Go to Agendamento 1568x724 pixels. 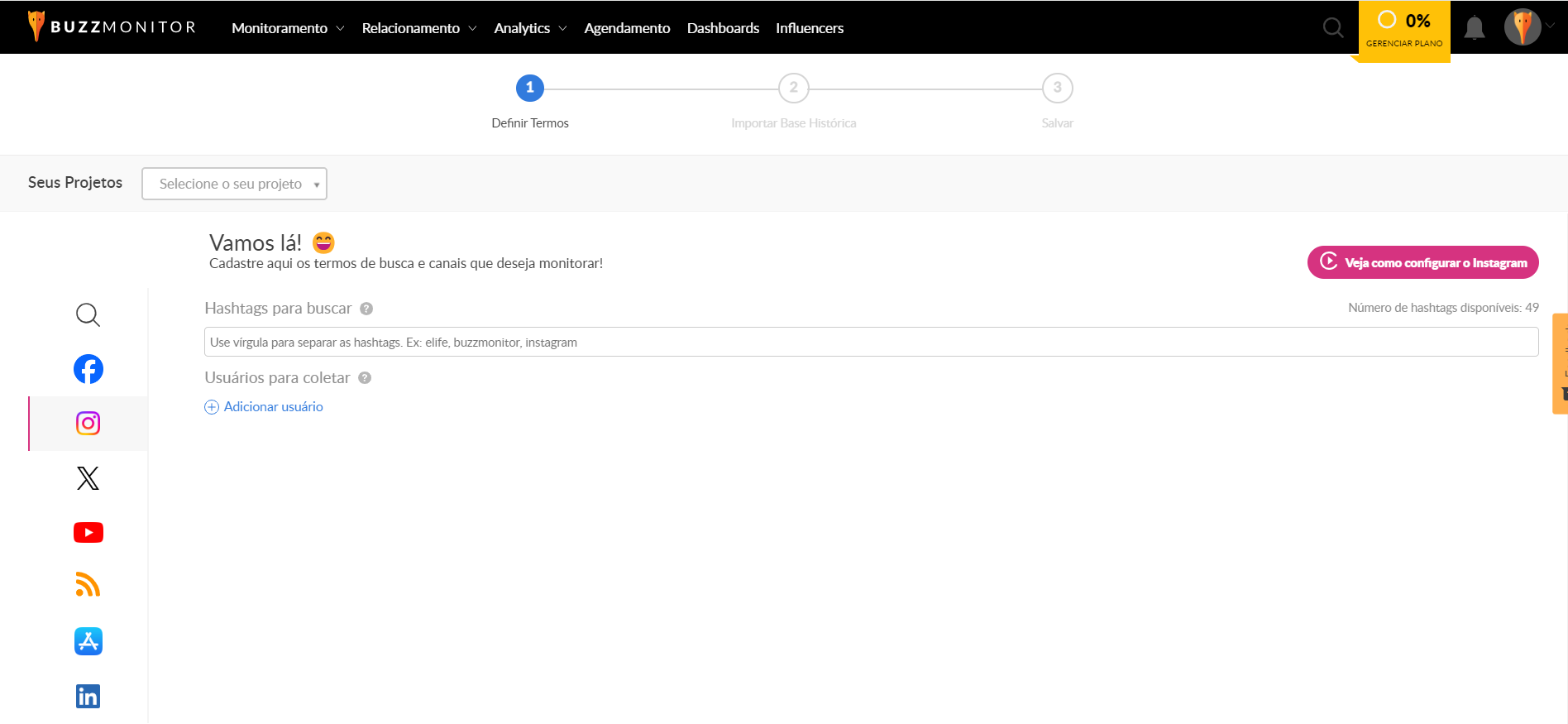[627, 28]
